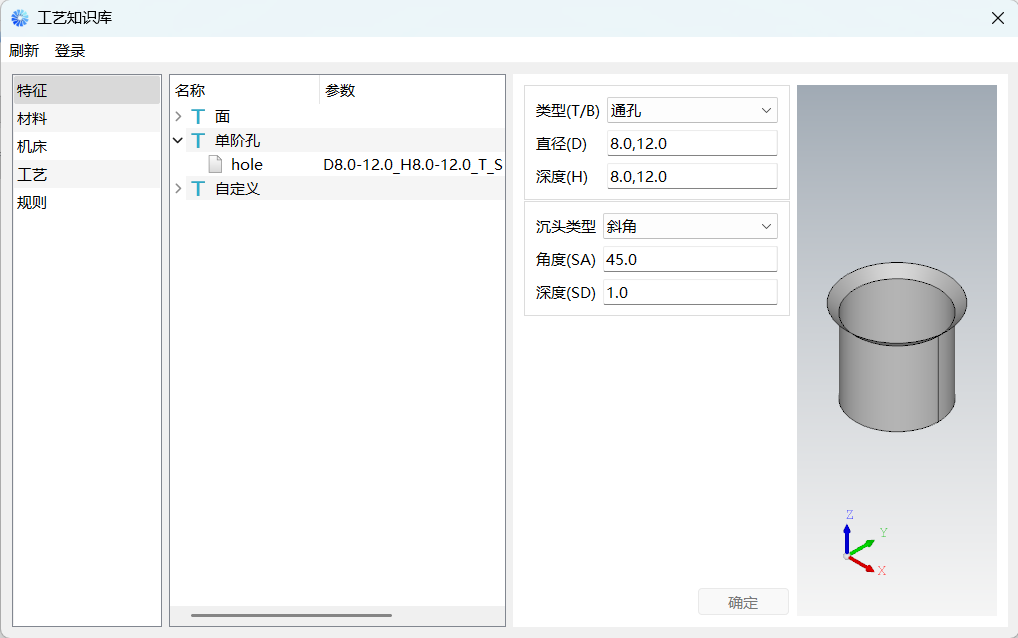Image resolution: width=1018 pixels, height=638 pixels.
Task: Click the 登录 menu item
Action: pyautogui.click(x=70, y=51)
